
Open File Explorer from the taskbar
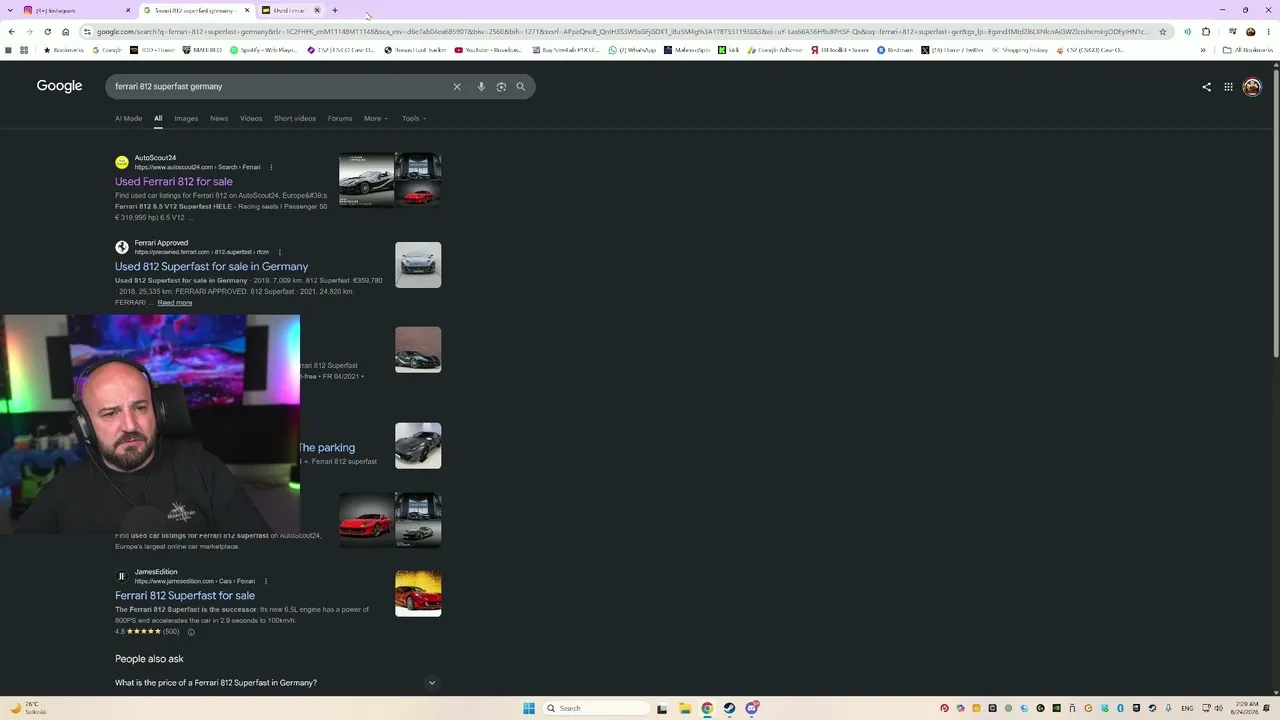pos(685,708)
